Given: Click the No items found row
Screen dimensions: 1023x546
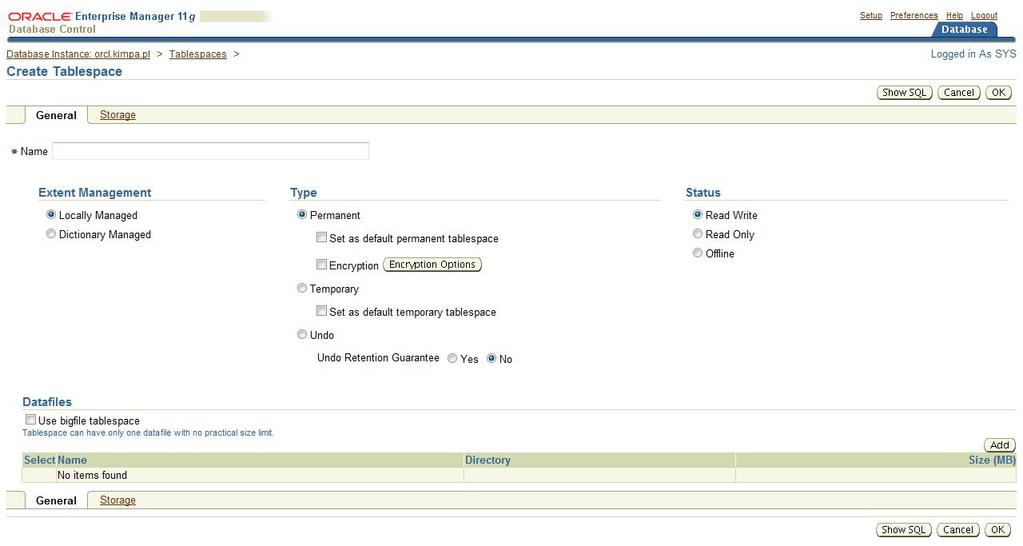Looking at the screenshot, I should (x=519, y=475).
